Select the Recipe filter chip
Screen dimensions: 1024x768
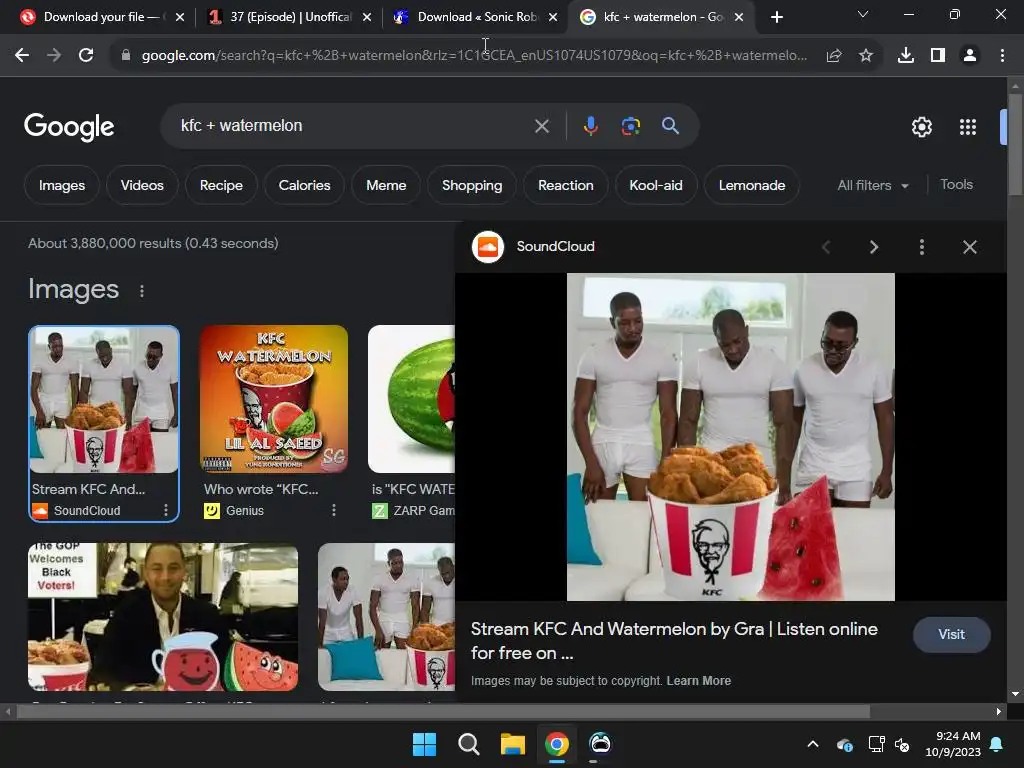pos(221,185)
